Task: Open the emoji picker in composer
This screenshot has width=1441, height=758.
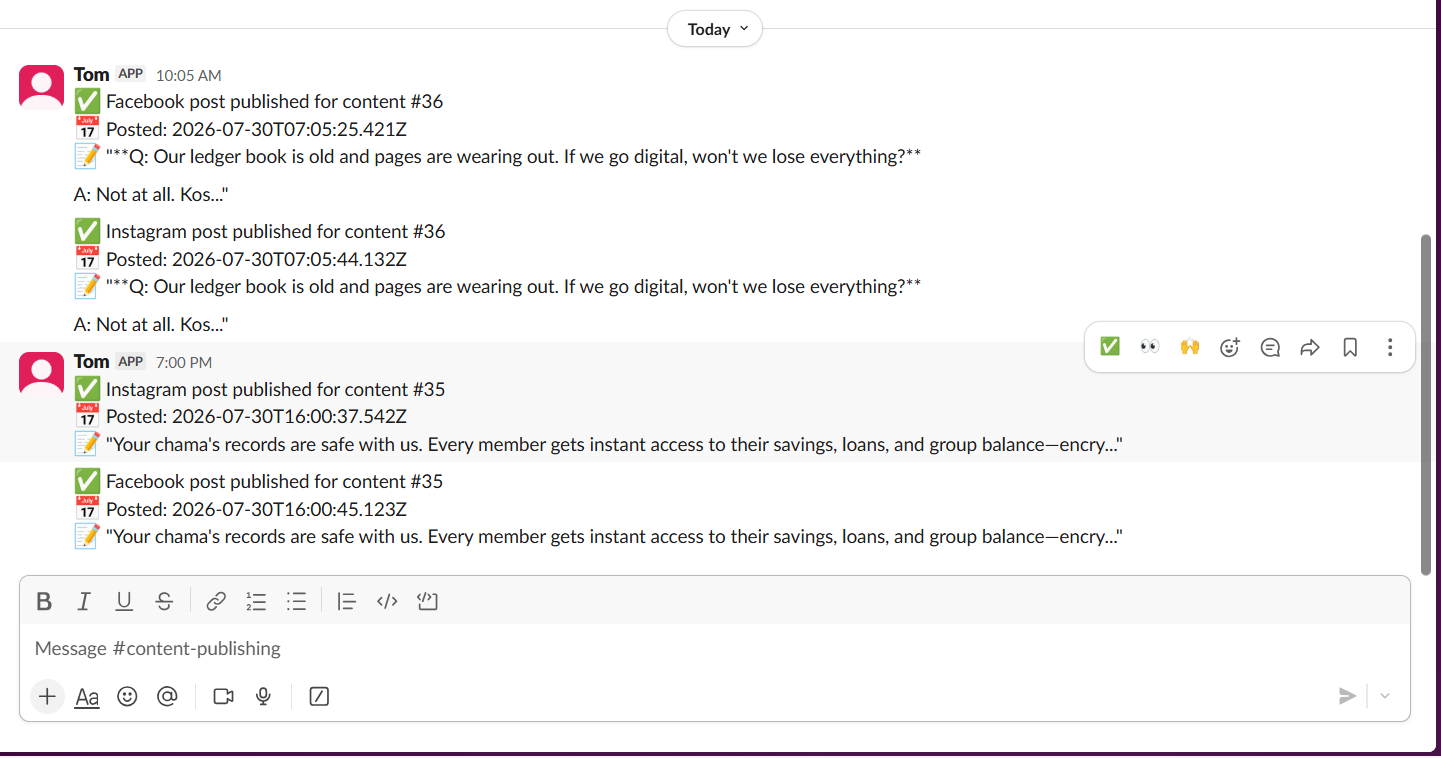Action: coord(127,696)
